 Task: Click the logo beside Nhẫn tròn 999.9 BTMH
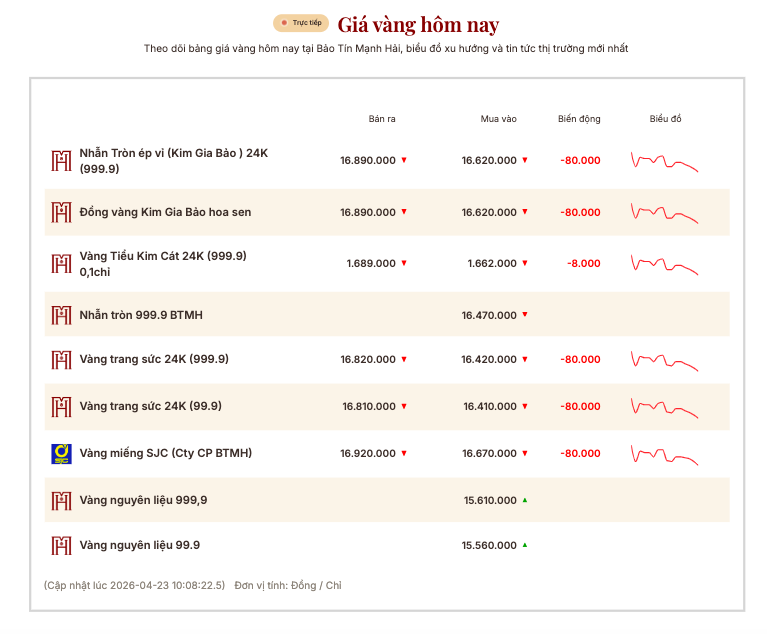(x=61, y=315)
